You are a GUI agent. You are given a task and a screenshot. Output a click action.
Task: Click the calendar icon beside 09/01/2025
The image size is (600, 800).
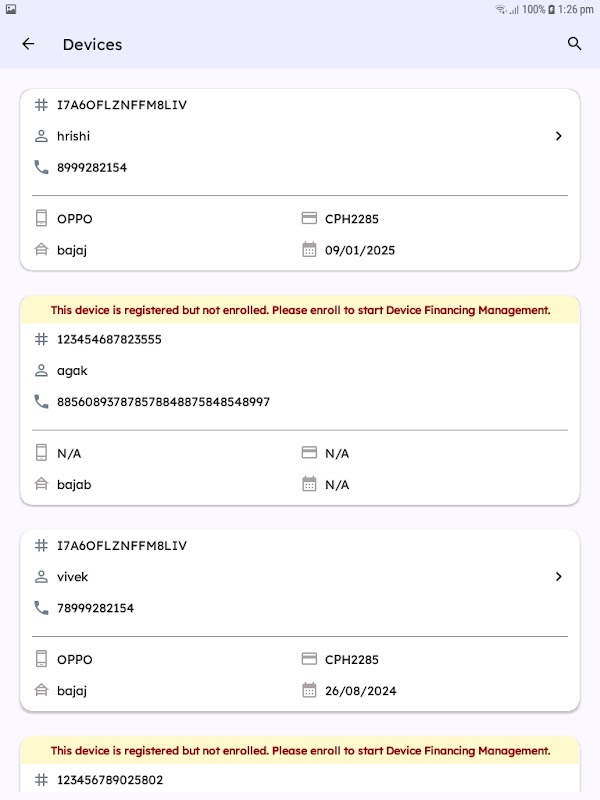click(x=309, y=250)
